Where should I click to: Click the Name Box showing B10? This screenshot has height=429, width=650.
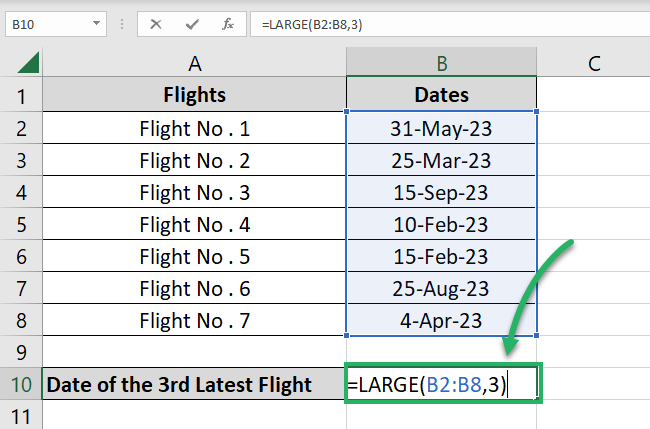[x=45, y=22]
